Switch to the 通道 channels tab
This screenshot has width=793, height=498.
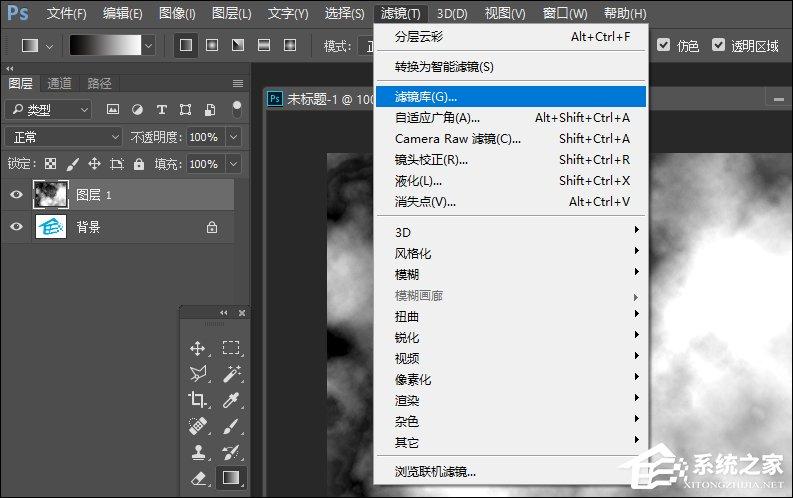(59, 83)
